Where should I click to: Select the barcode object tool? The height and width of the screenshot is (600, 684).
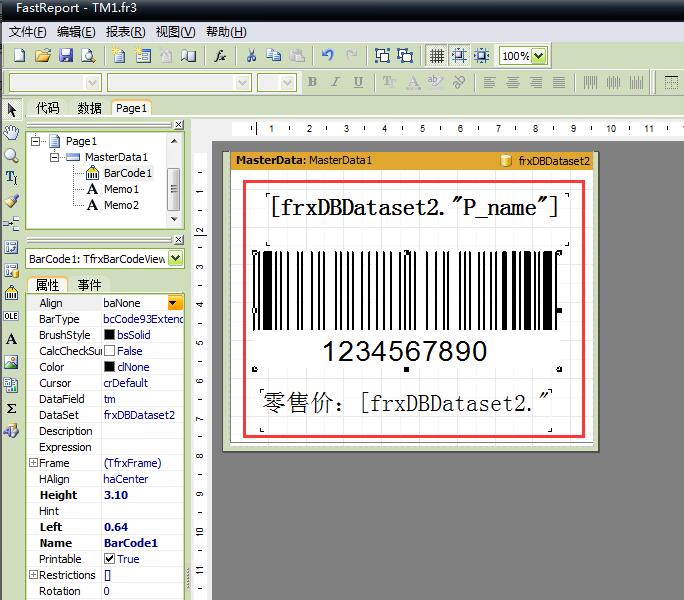(x=11, y=292)
